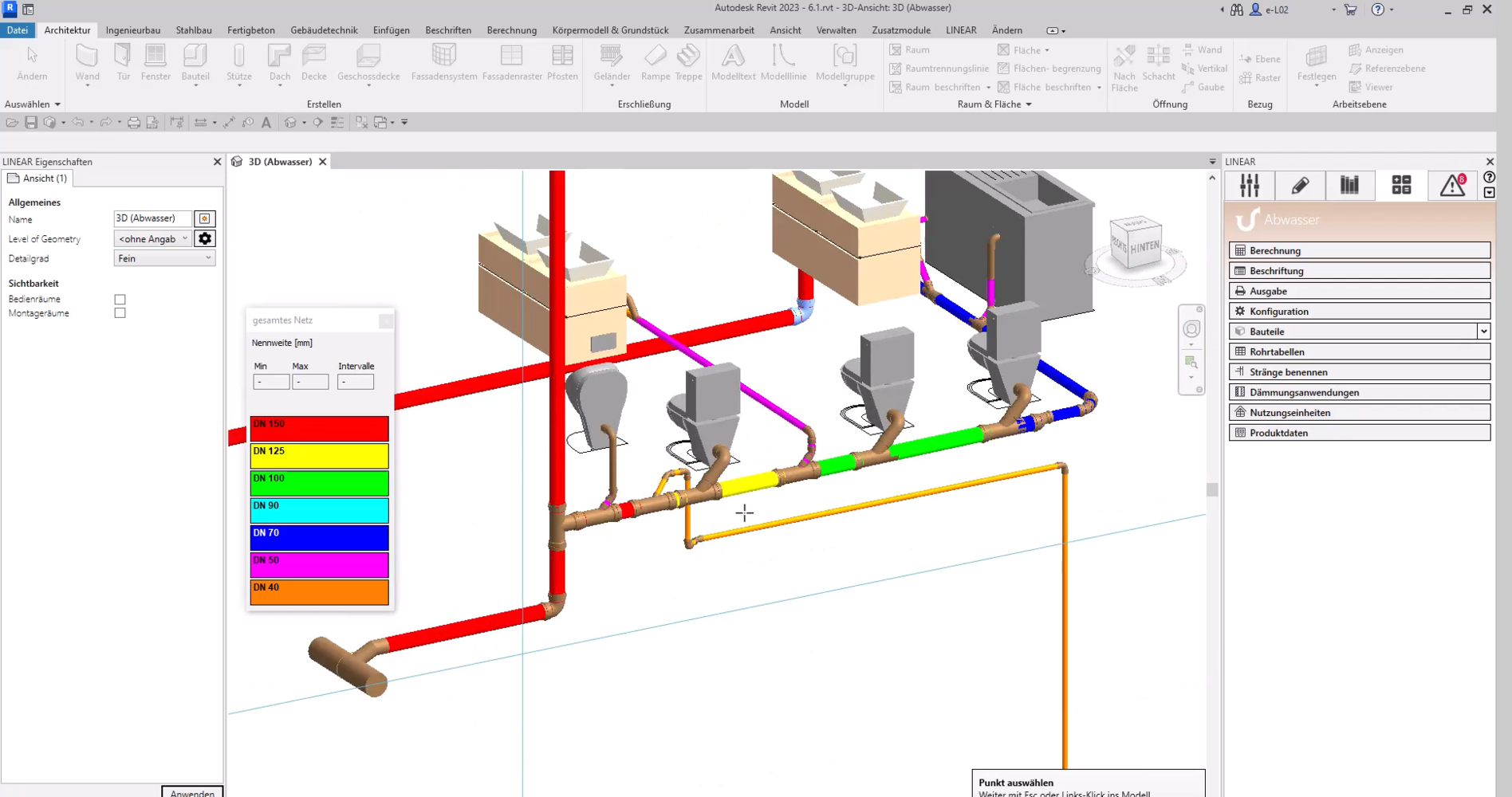This screenshot has width=1512, height=797.
Task: Toggle the Montageräume checkbox
Action: [x=120, y=313]
